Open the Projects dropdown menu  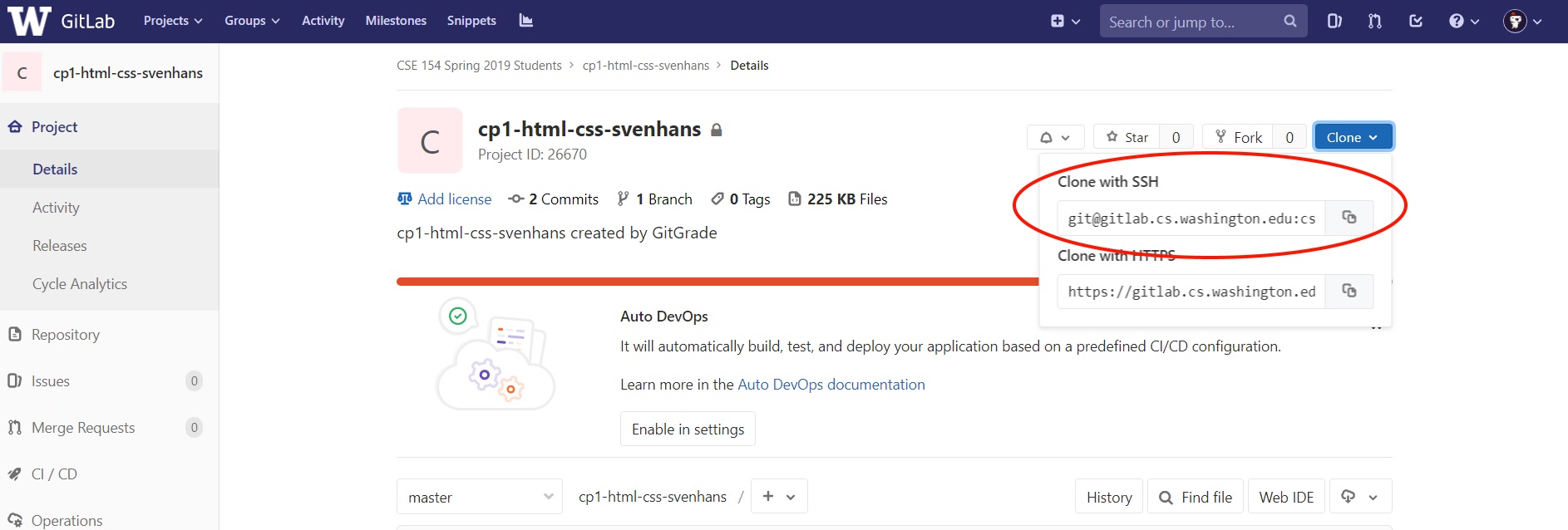coord(173,21)
